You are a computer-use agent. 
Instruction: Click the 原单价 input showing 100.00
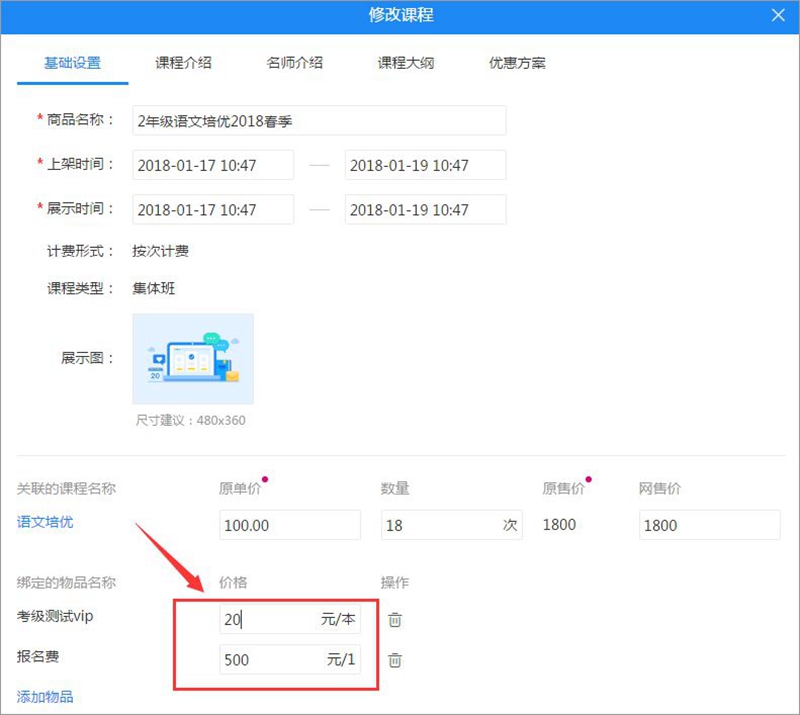click(x=289, y=525)
